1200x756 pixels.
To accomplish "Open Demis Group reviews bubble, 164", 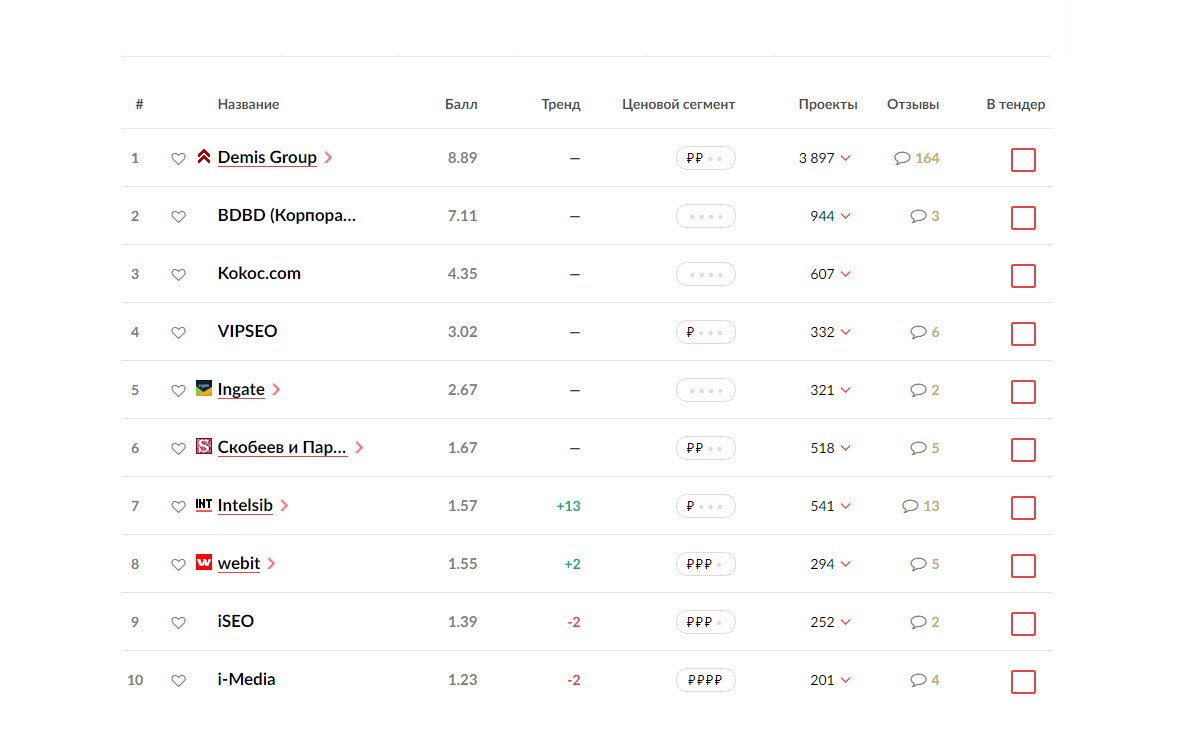I will (917, 158).
